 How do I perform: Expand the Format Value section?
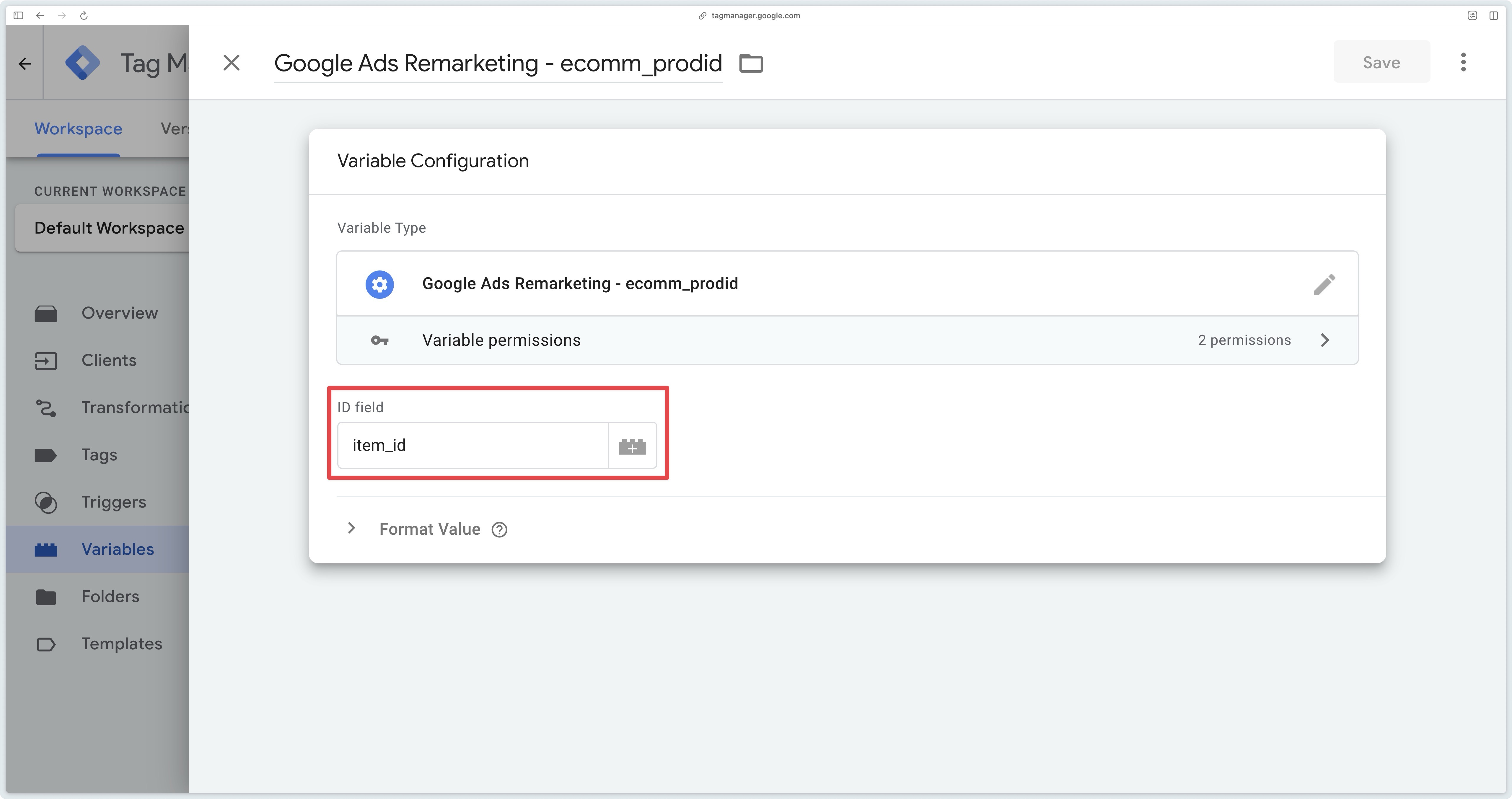tap(351, 528)
